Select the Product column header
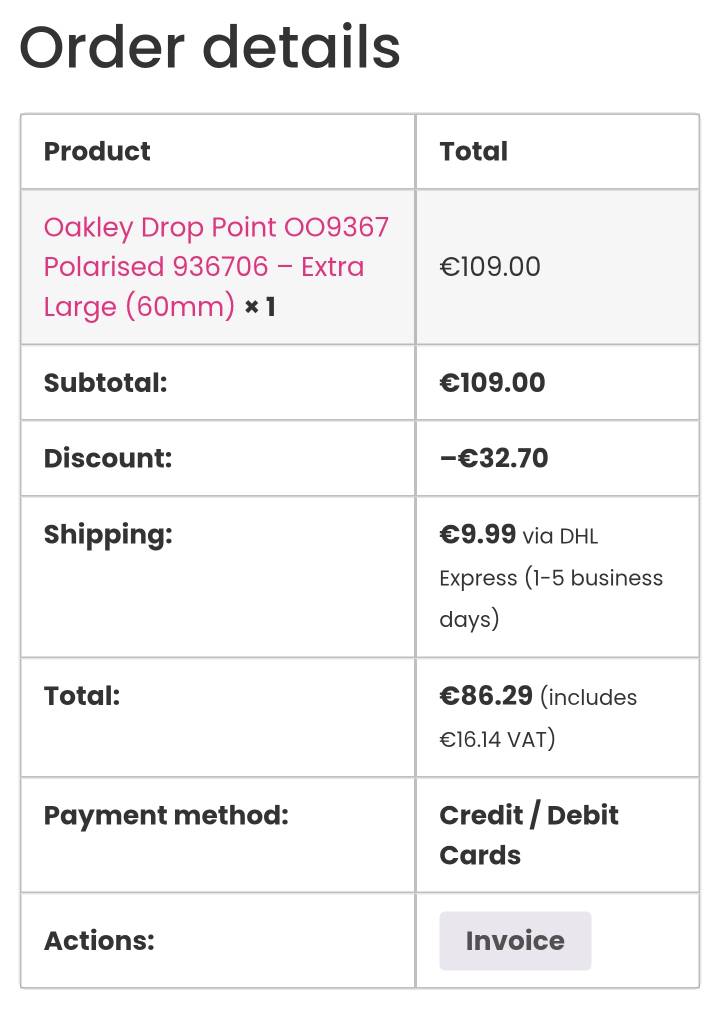 point(97,151)
